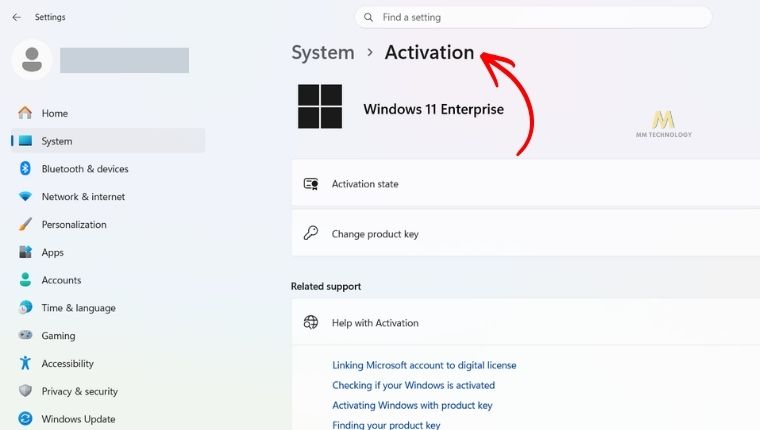Open the Apps settings
Image resolution: width=760 pixels, height=430 pixels.
[x=108, y=252]
